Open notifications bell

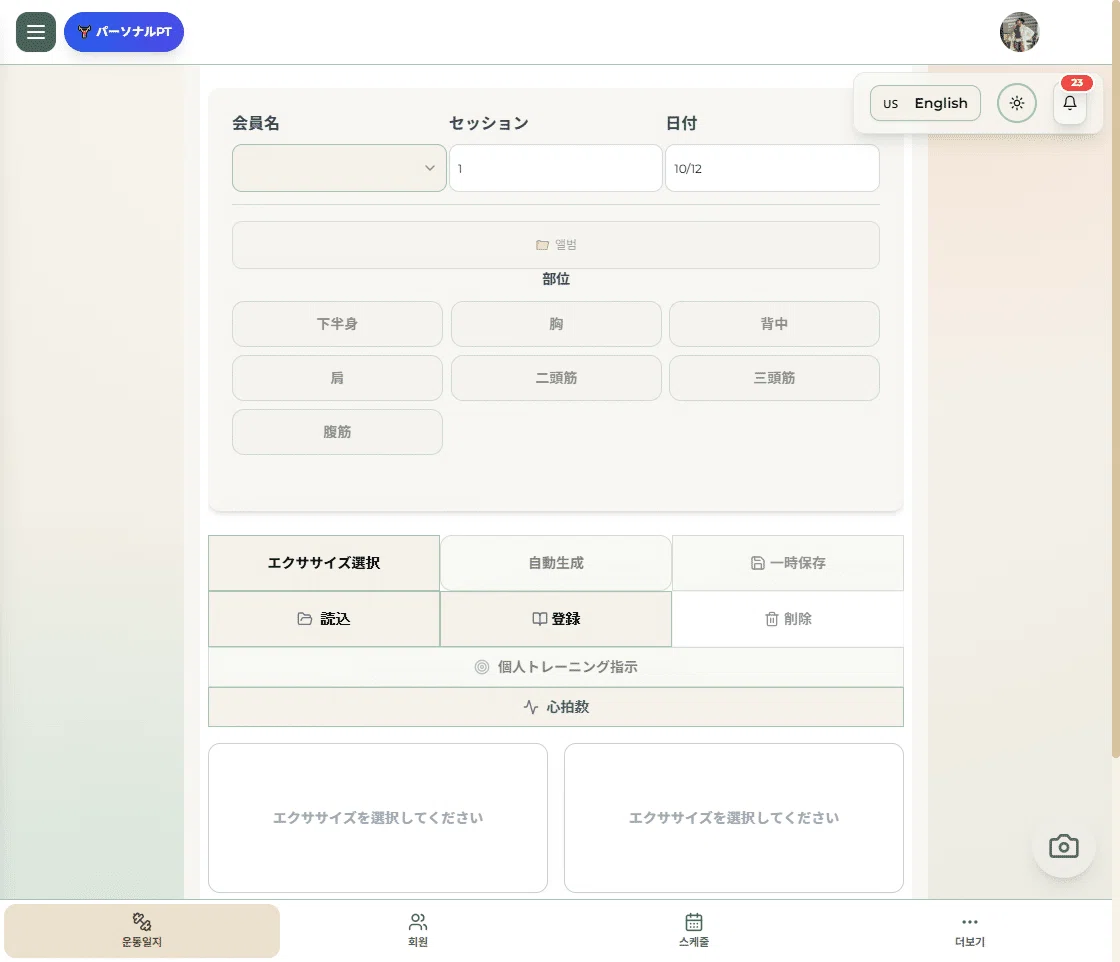pos(1070,104)
